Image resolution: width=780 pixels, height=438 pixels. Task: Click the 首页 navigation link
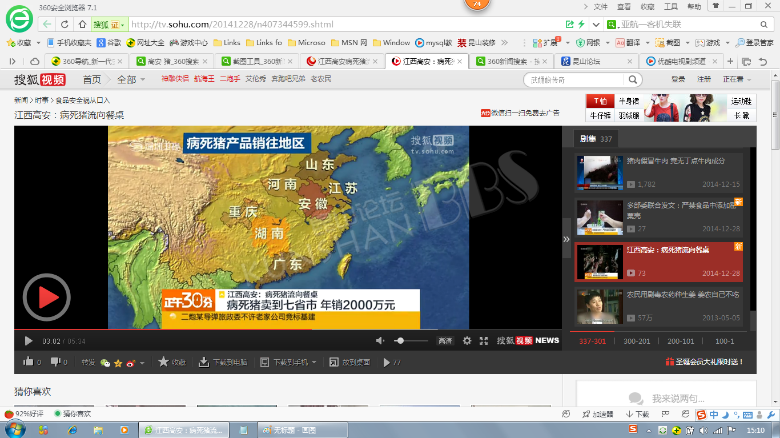[91, 79]
